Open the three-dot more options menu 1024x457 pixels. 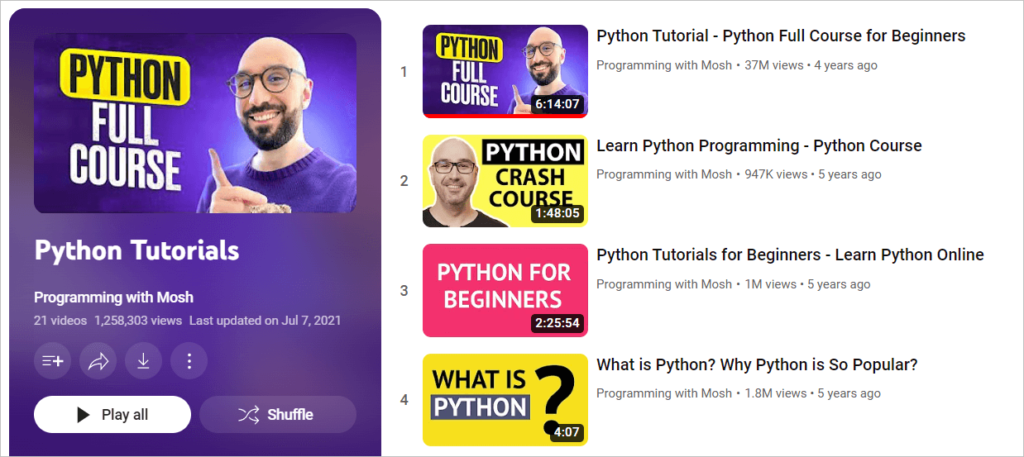tap(189, 362)
